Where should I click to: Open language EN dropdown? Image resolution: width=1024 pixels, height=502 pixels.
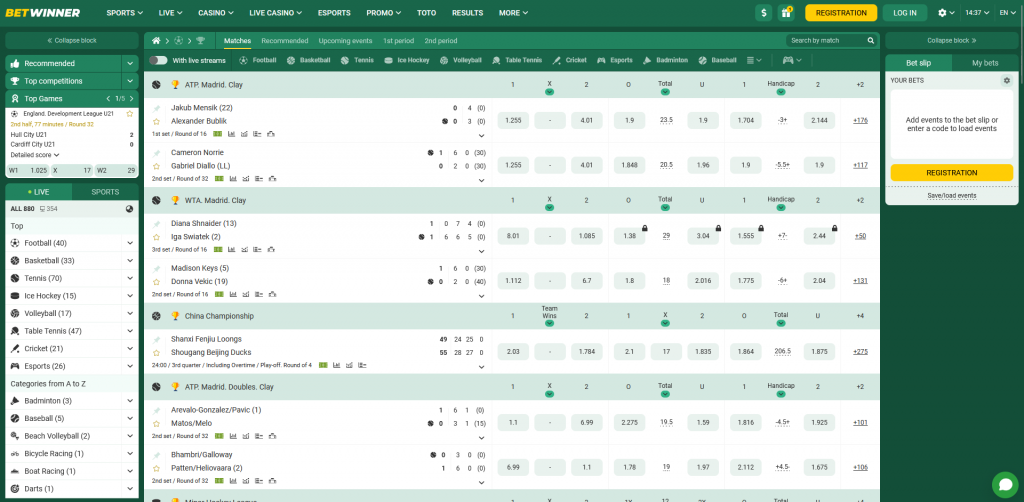[1008, 12]
